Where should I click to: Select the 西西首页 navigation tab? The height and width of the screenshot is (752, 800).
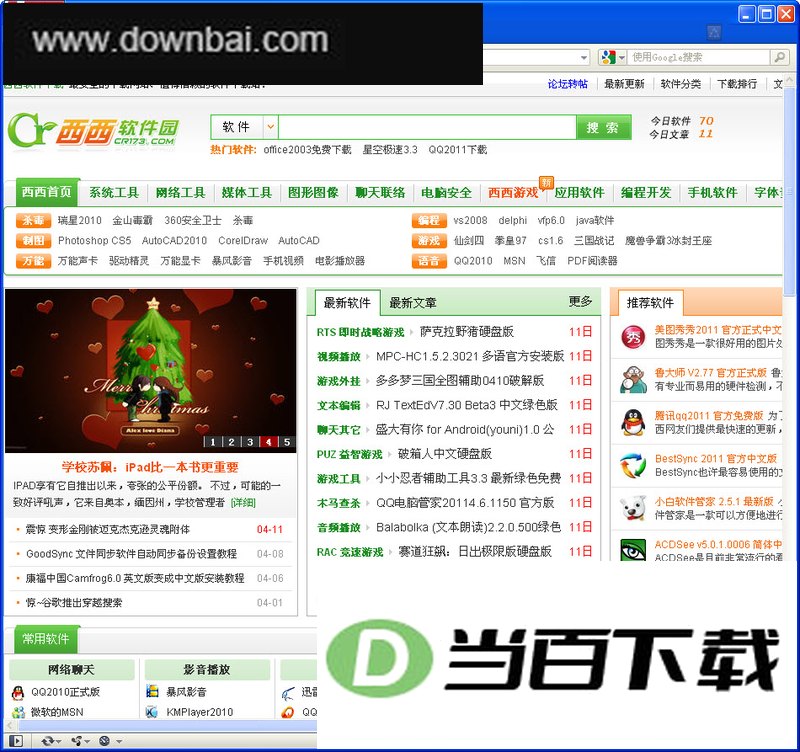tap(47, 192)
